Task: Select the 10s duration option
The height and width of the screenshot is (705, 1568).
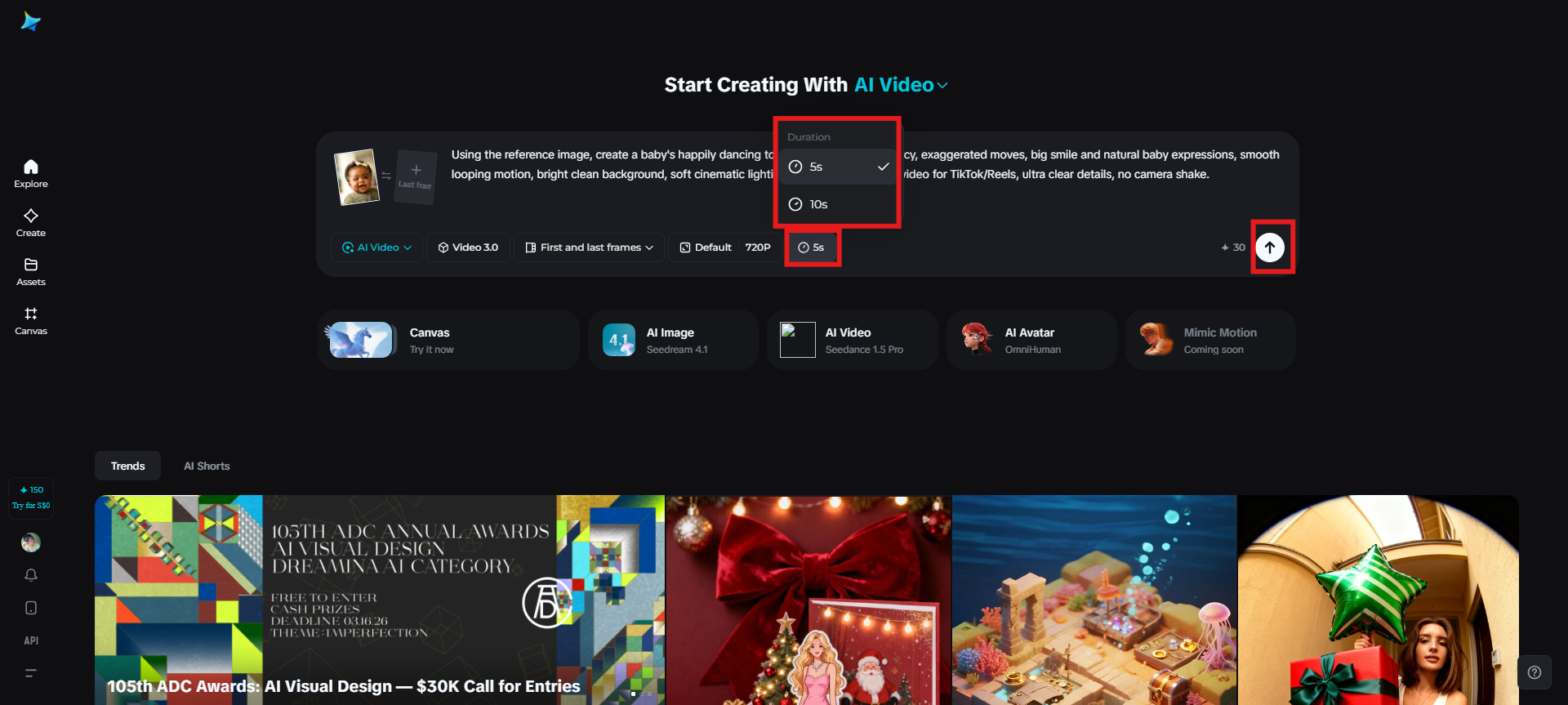Action: 837,204
